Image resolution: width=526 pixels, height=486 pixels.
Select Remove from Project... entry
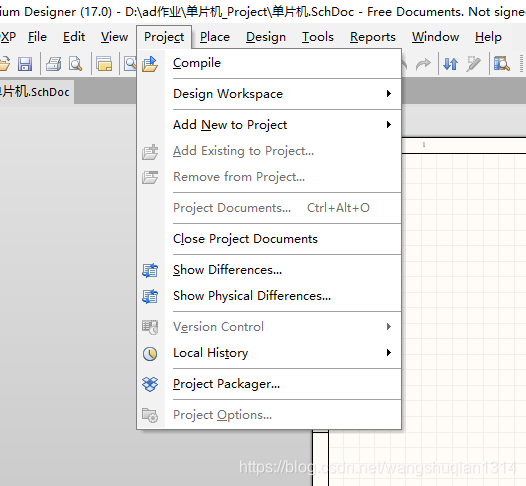pyautogui.click(x=269, y=177)
